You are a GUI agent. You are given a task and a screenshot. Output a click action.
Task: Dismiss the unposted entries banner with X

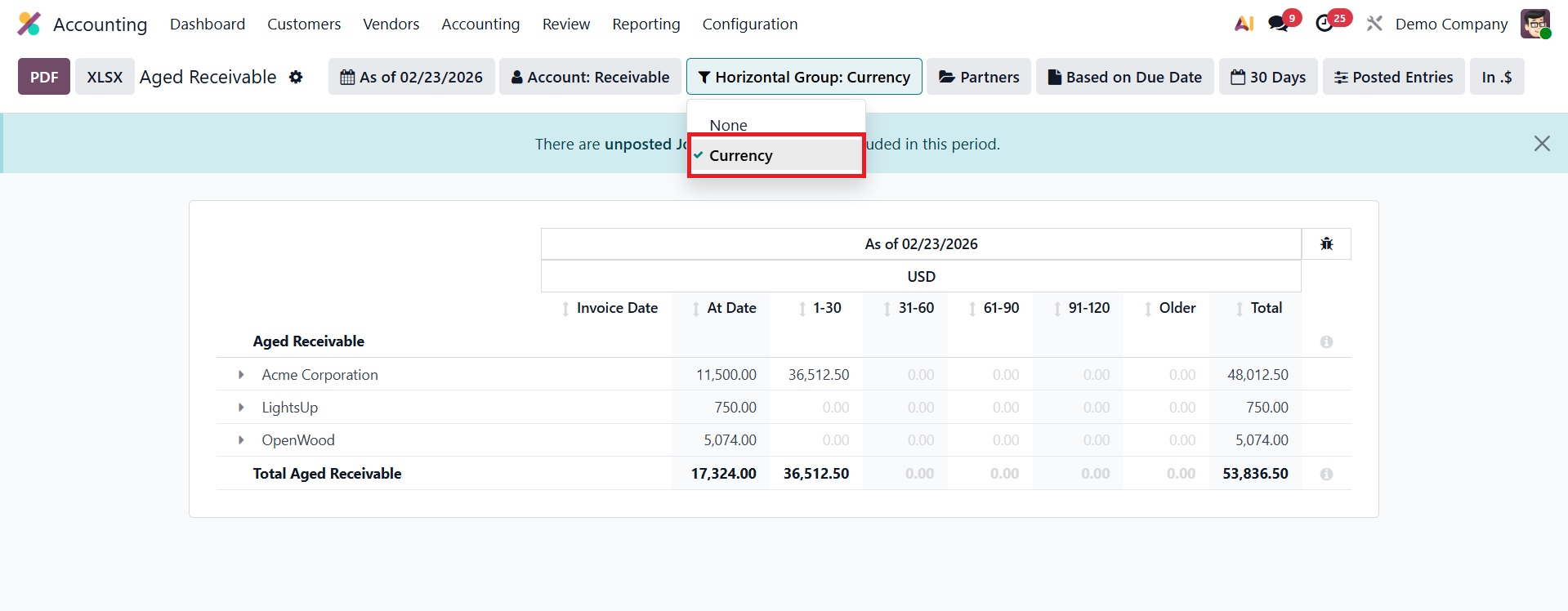(x=1542, y=144)
